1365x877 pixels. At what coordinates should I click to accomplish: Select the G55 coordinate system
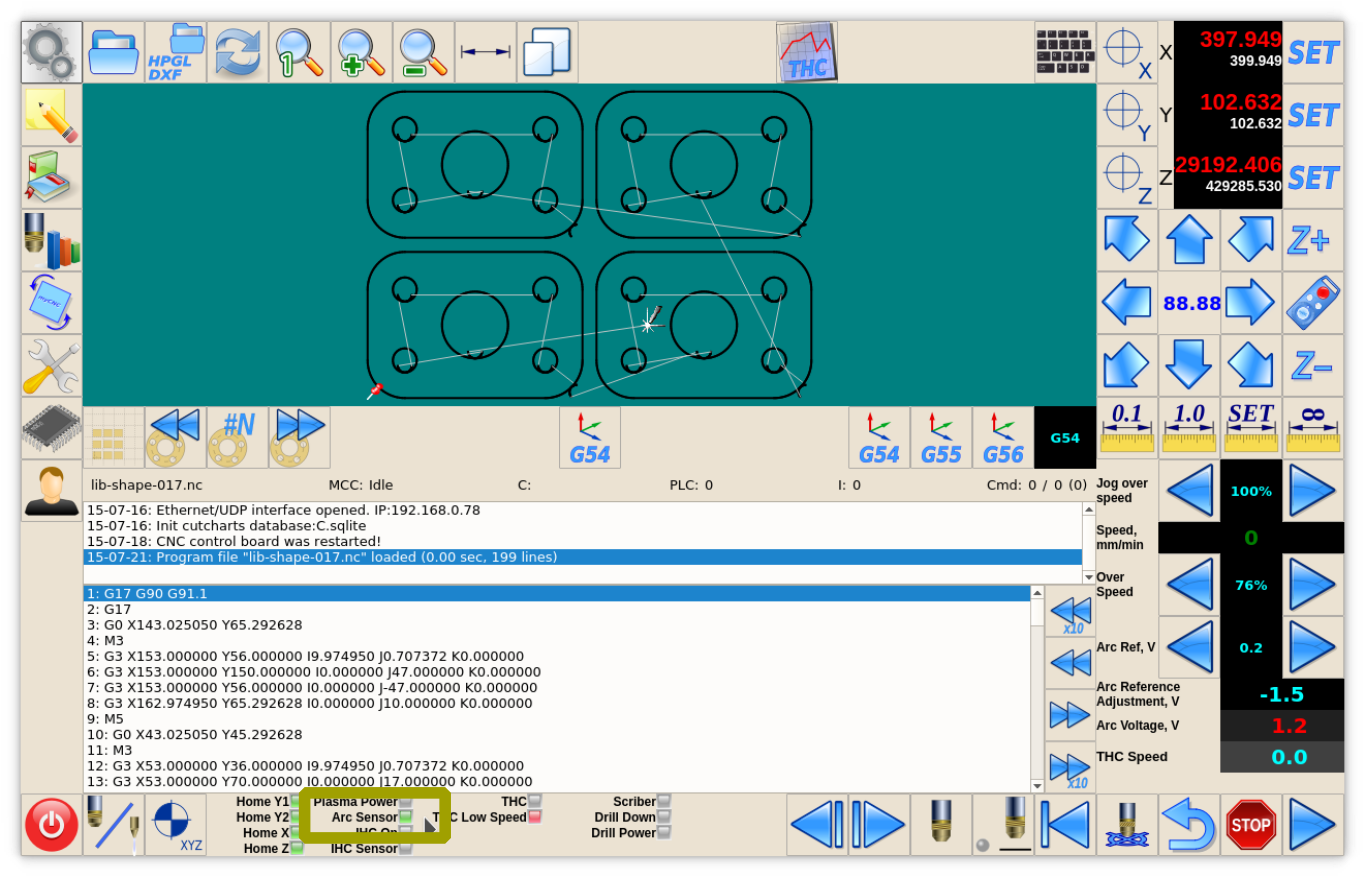point(941,438)
